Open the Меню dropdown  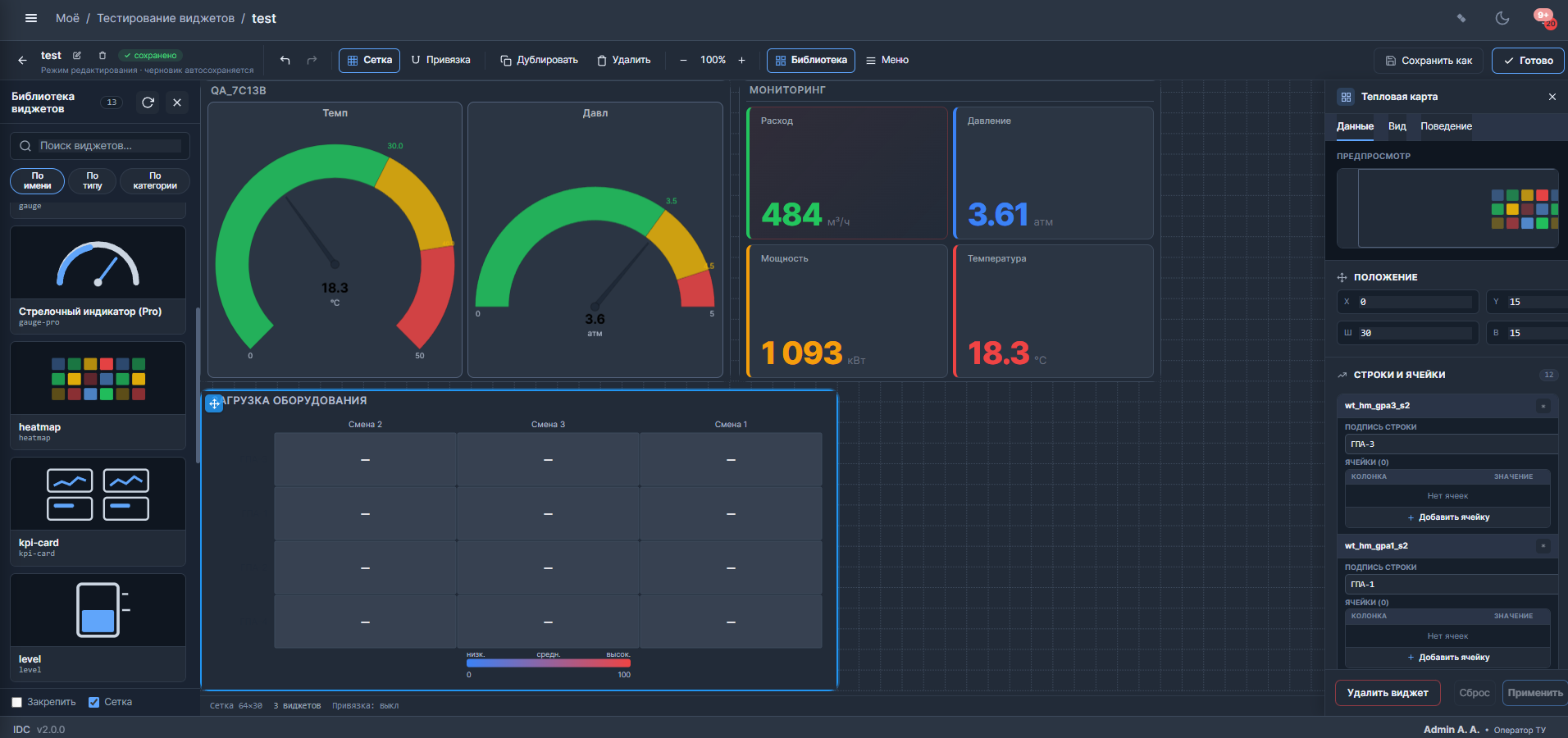pyautogui.click(x=887, y=60)
